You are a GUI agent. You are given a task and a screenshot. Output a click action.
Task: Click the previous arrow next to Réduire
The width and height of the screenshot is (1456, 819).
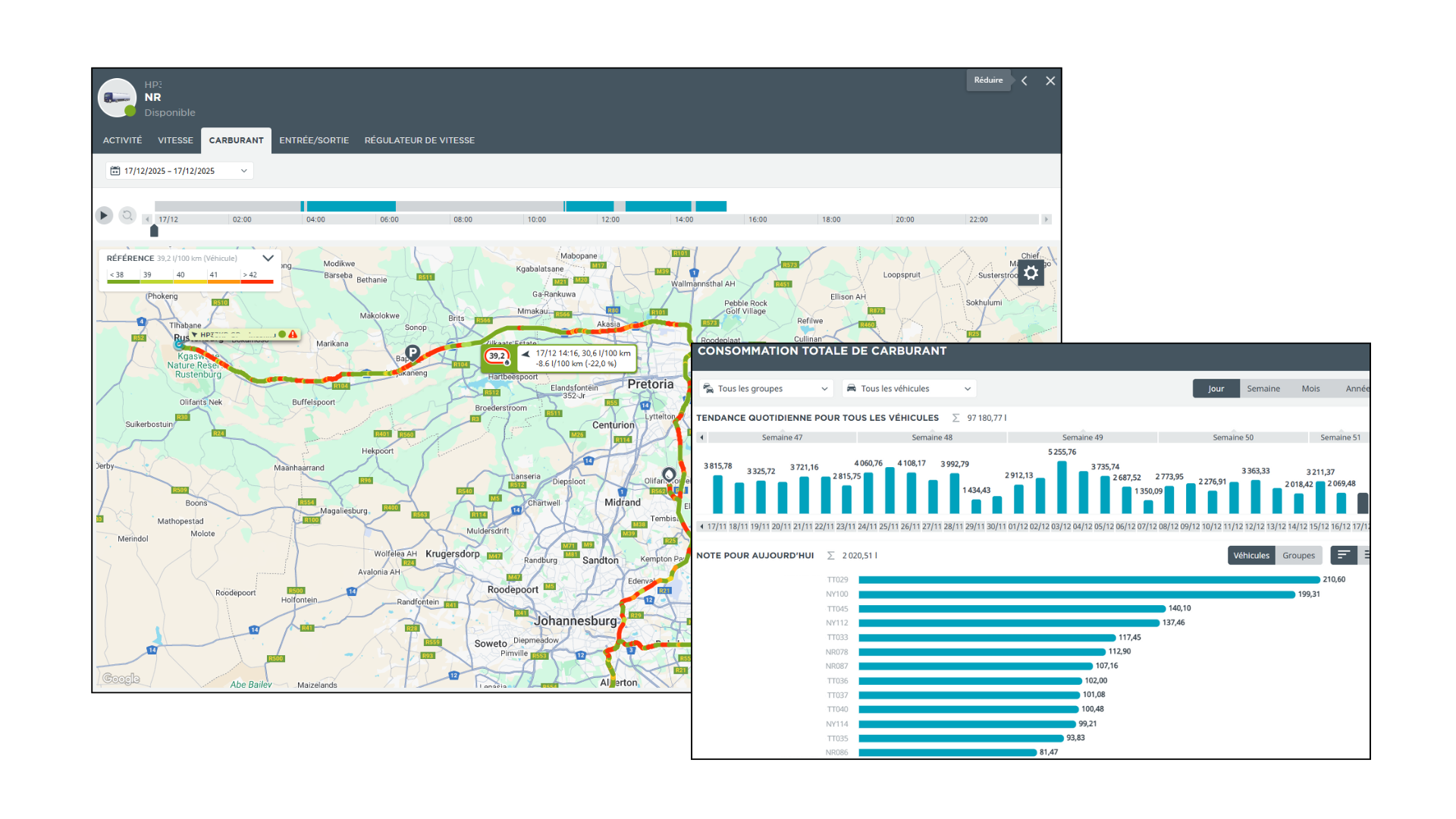coord(1025,80)
